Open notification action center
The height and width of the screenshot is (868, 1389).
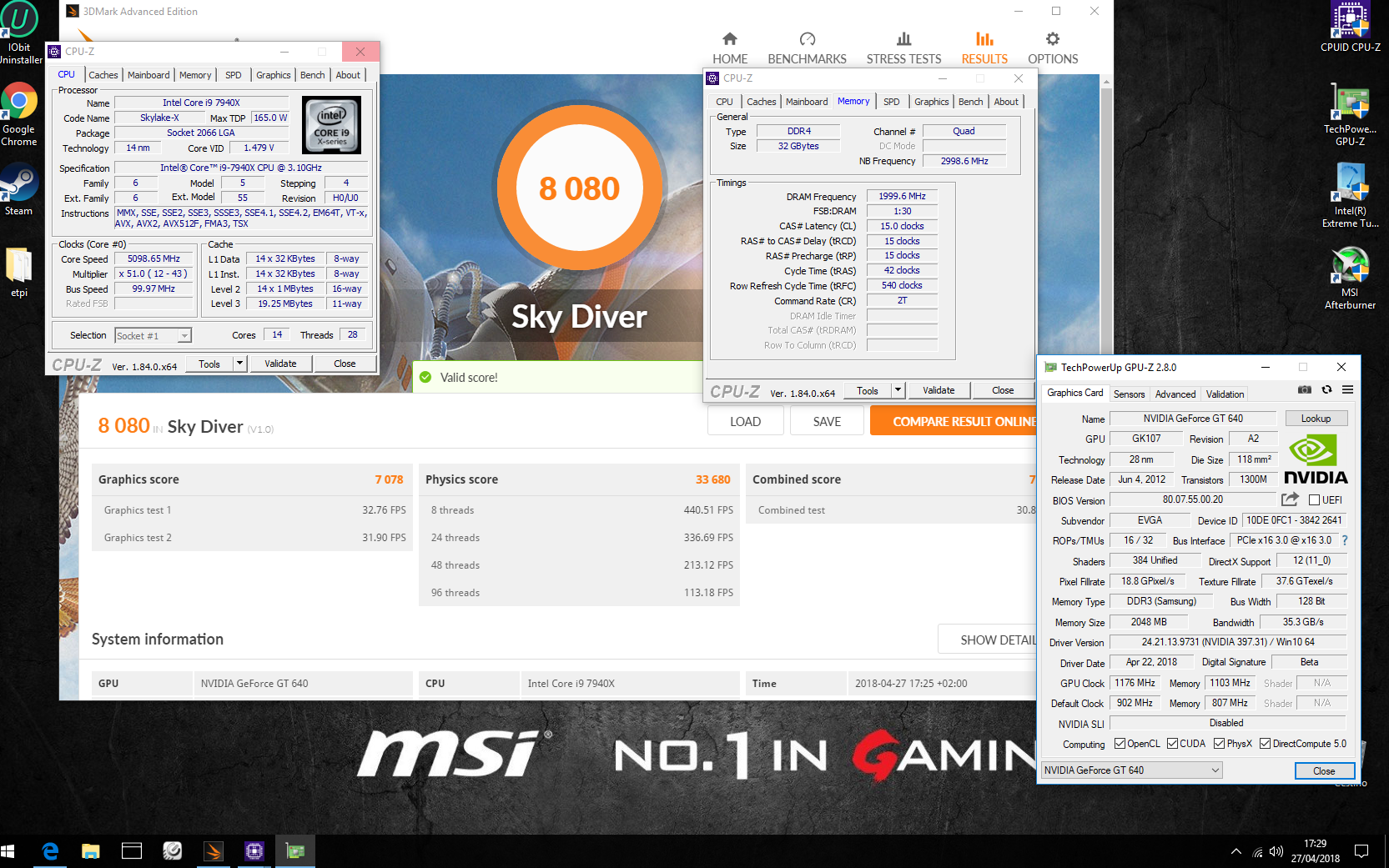[x=1361, y=851]
